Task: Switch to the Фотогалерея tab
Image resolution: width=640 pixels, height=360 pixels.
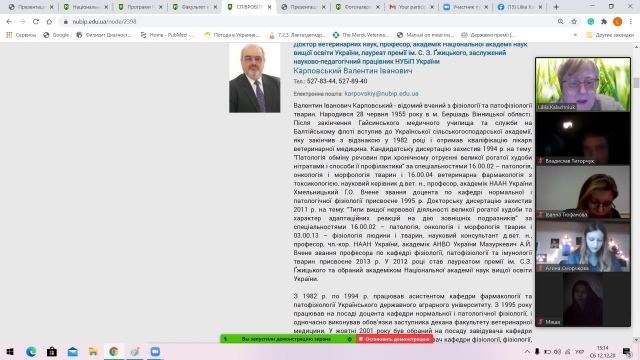Action: 357,7
